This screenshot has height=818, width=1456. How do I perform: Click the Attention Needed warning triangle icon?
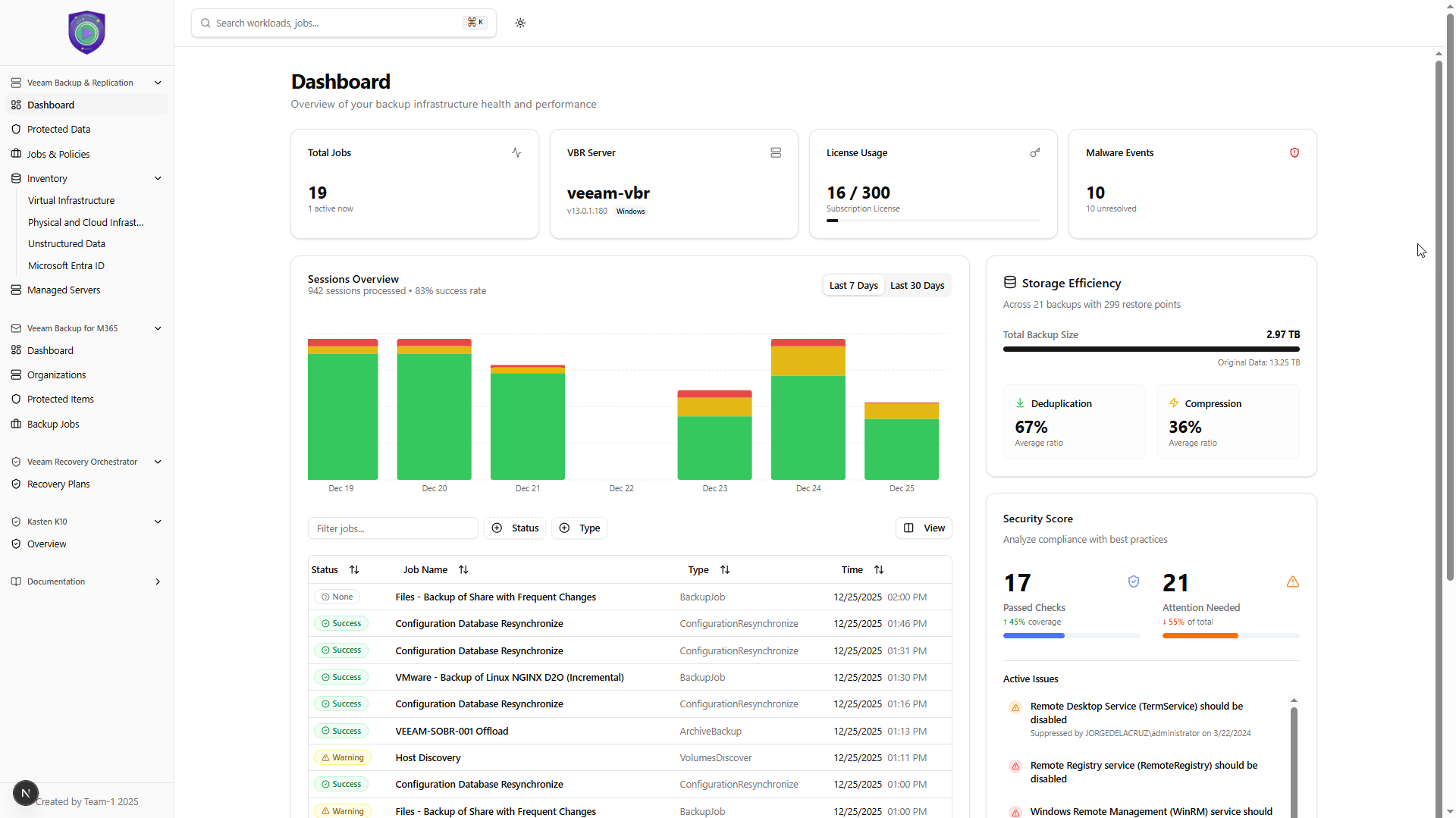(x=1293, y=581)
